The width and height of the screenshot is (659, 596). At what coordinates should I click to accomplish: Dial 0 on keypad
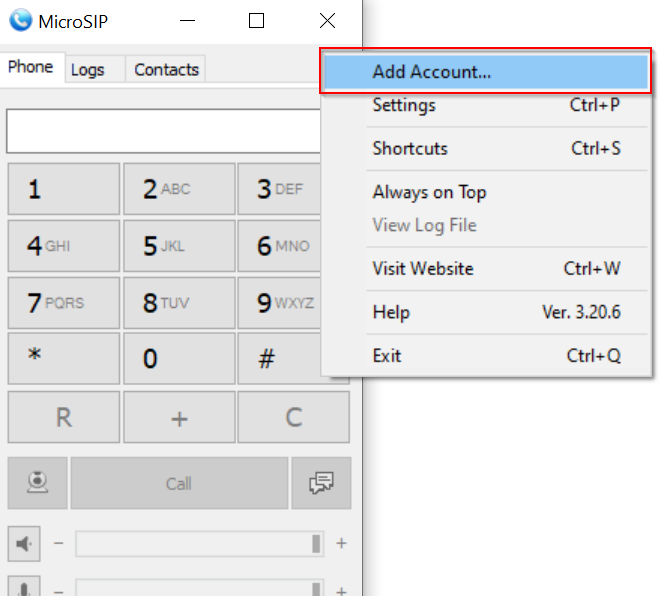click(x=179, y=359)
